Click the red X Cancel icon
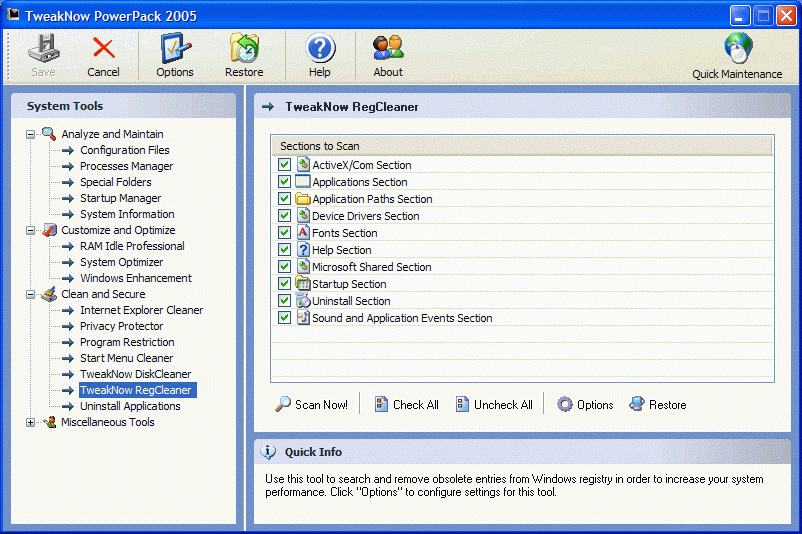 click(x=103, y=48)
